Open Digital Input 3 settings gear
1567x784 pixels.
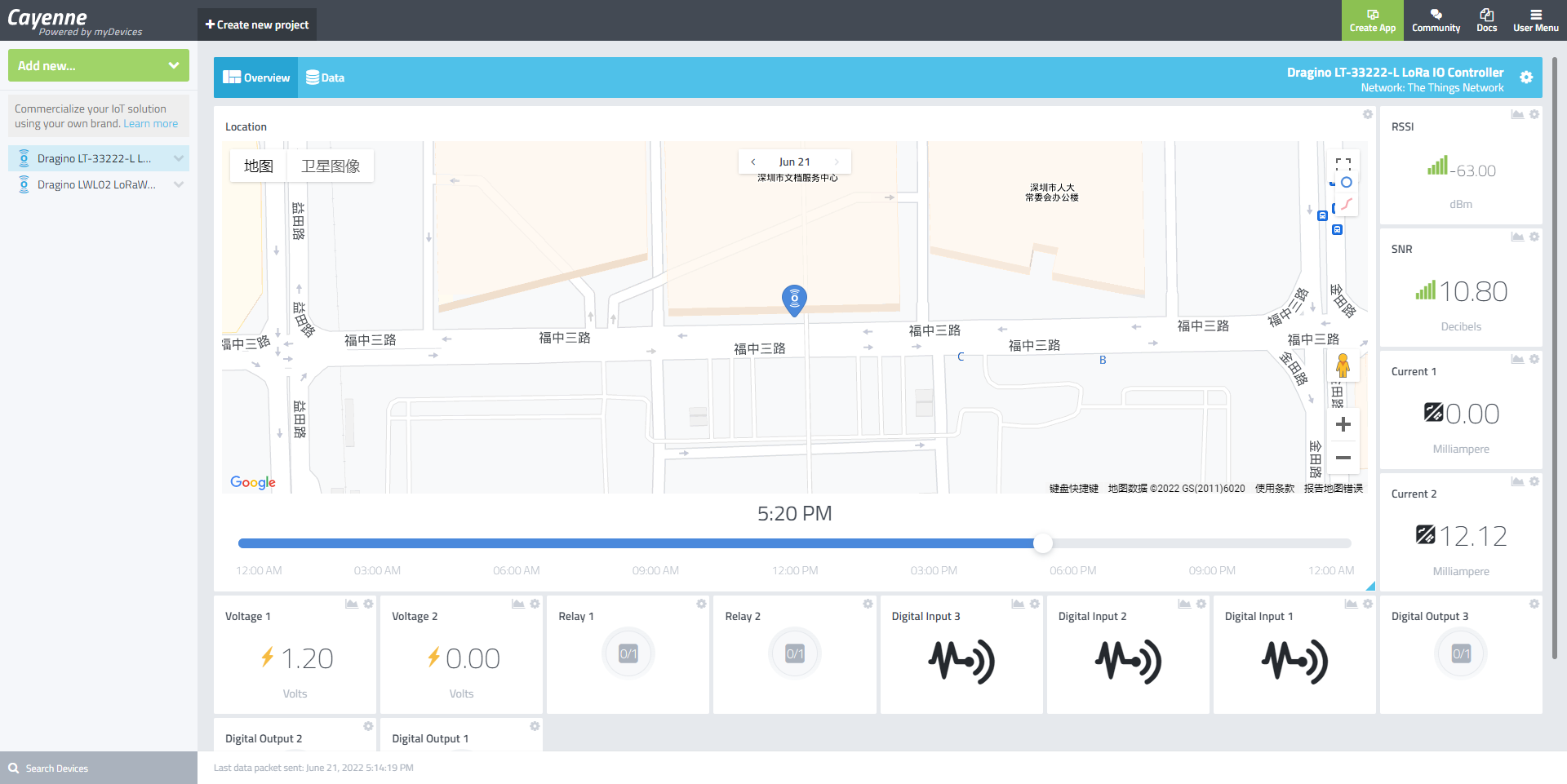(1034, 604)
